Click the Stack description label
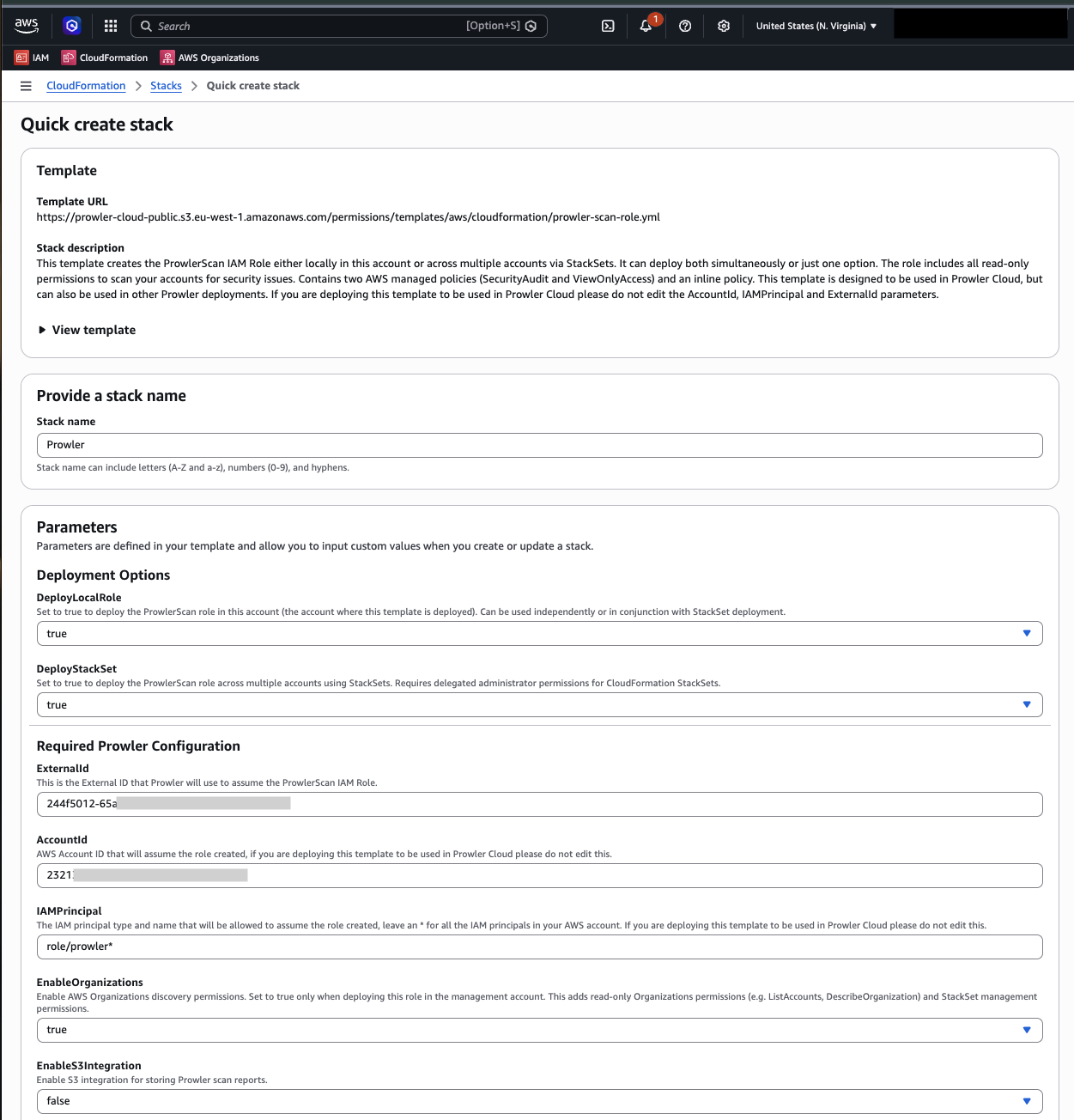 click(x=80, y=248)
